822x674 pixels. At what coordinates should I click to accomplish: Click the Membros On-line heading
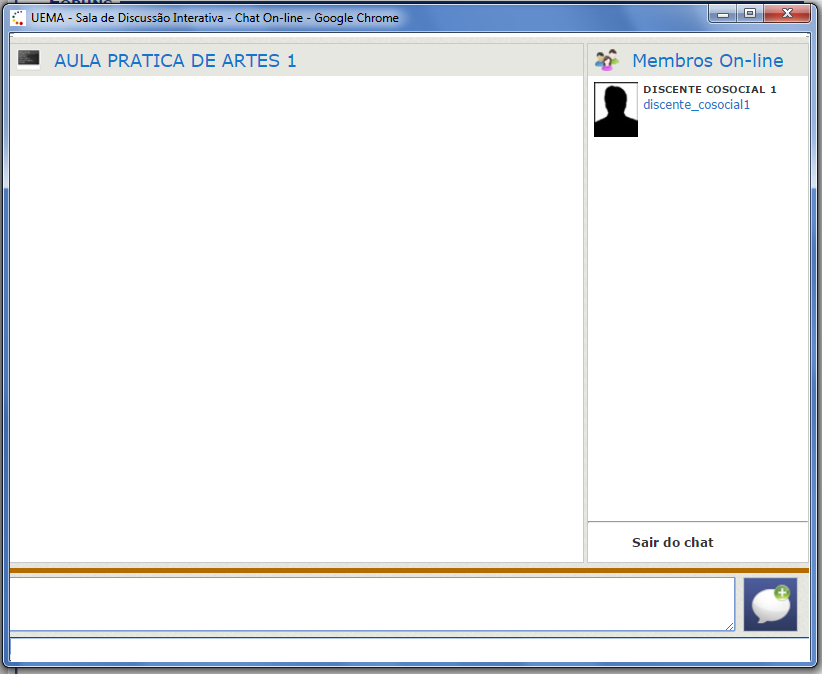click(x=708, y=60)
